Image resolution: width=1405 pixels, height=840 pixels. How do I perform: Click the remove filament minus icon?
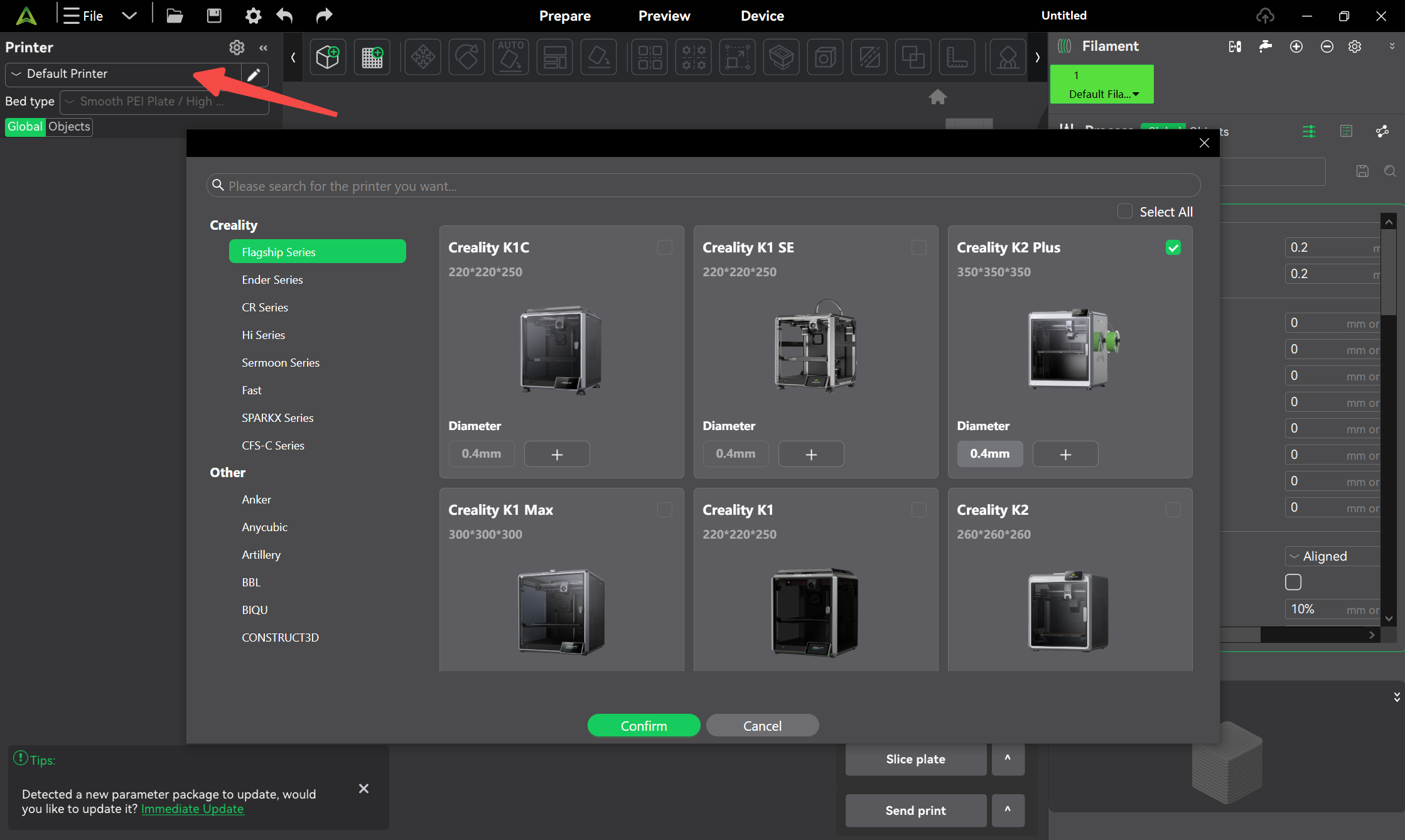1327,46
